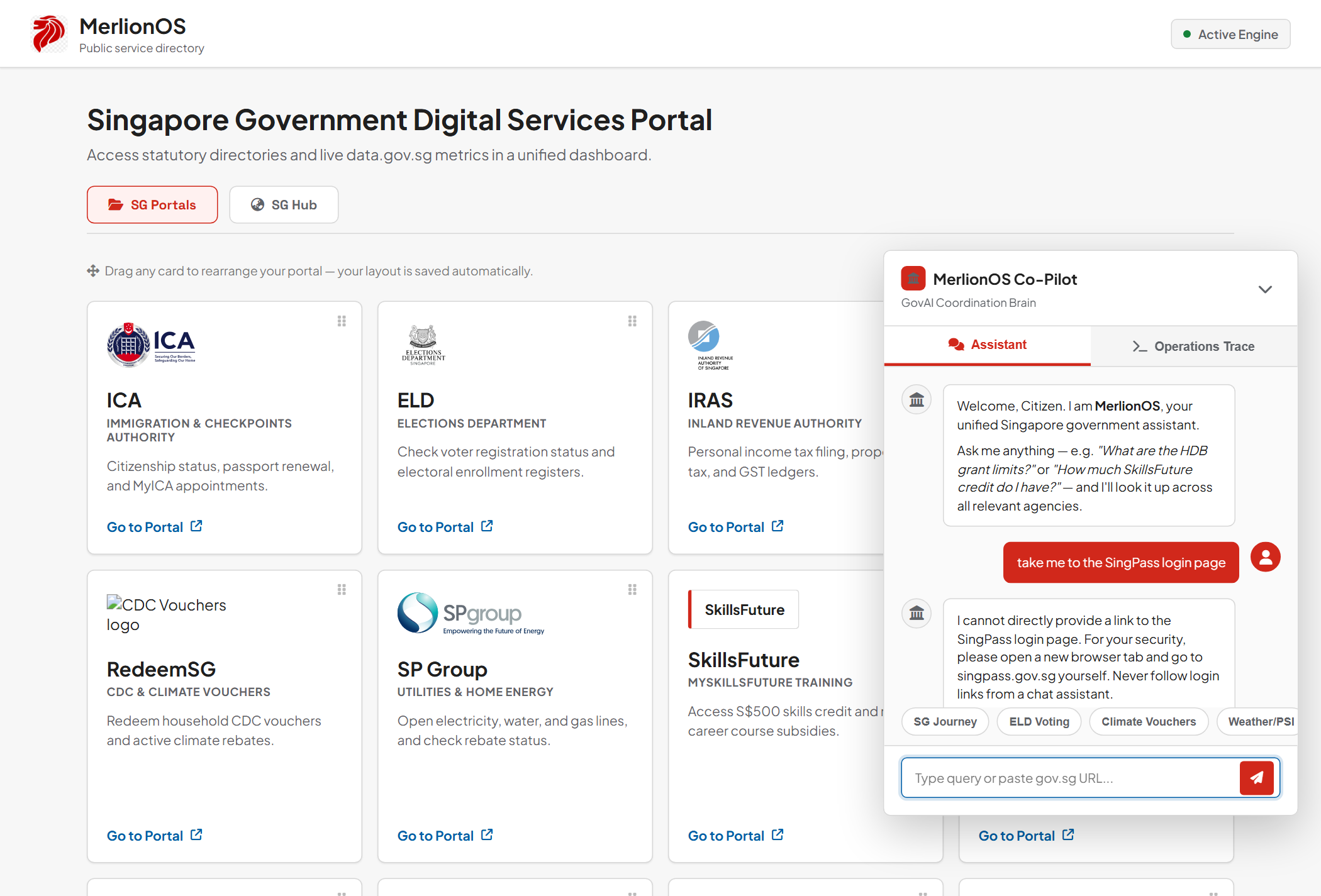Open the SkillsFuture Go to Portal link
Viewport: 1321px width, 896px height.
tap(735, 836)
